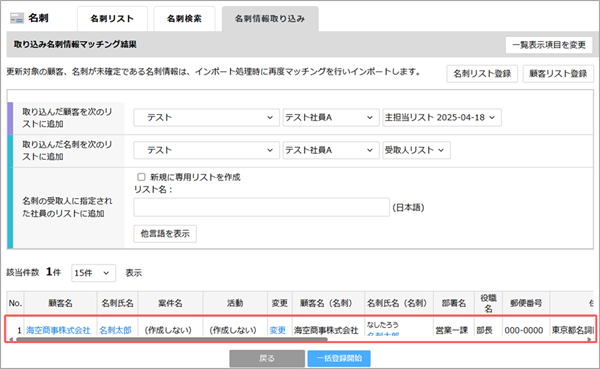Focus the リスト名 Japanese input field

pyautogui.click(x=261, y=207)
